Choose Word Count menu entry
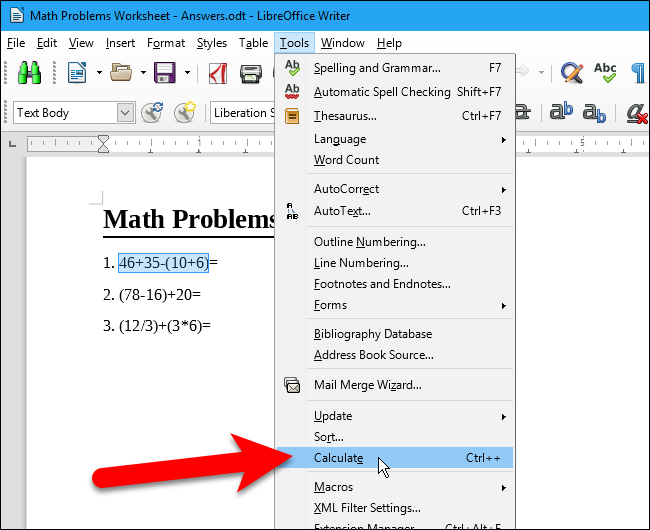Screen dimensions: 650x530 pos(395,160)
